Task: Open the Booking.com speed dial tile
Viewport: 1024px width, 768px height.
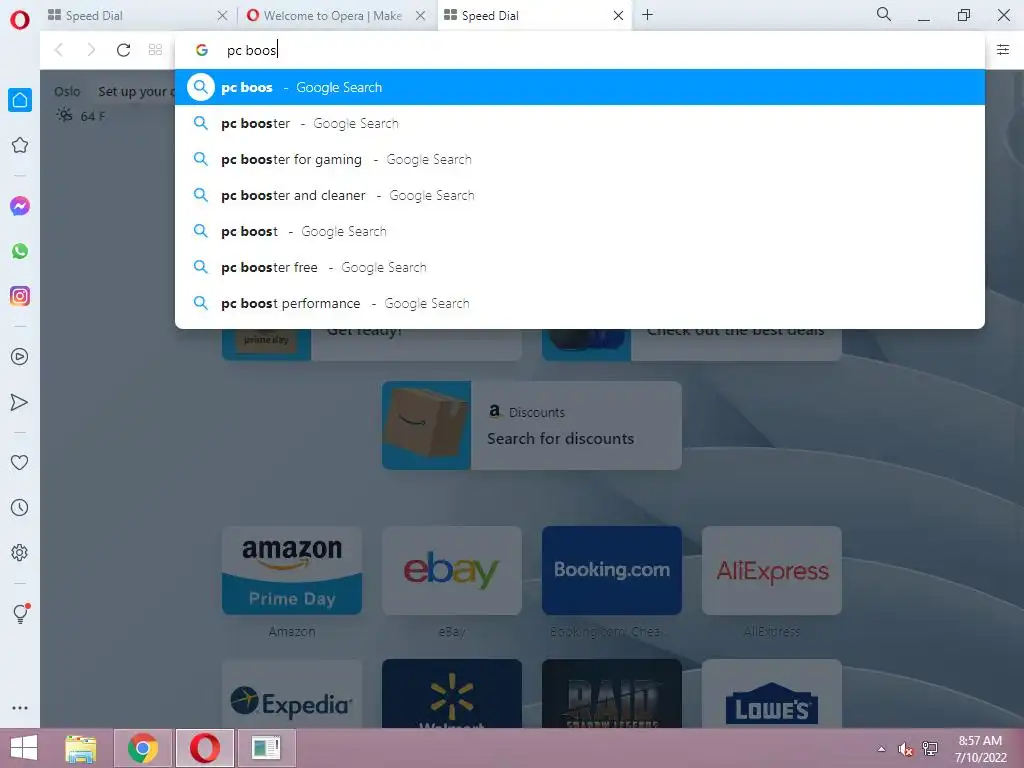Action: pyautogui.click(x=612, y=570)
